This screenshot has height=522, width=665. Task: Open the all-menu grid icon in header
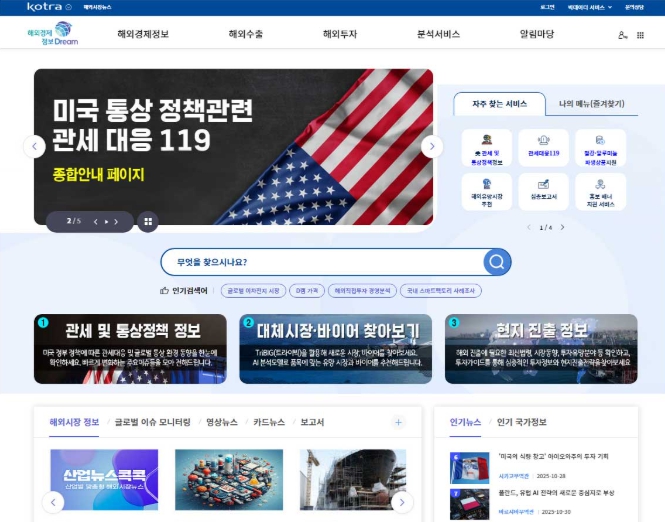641,35
